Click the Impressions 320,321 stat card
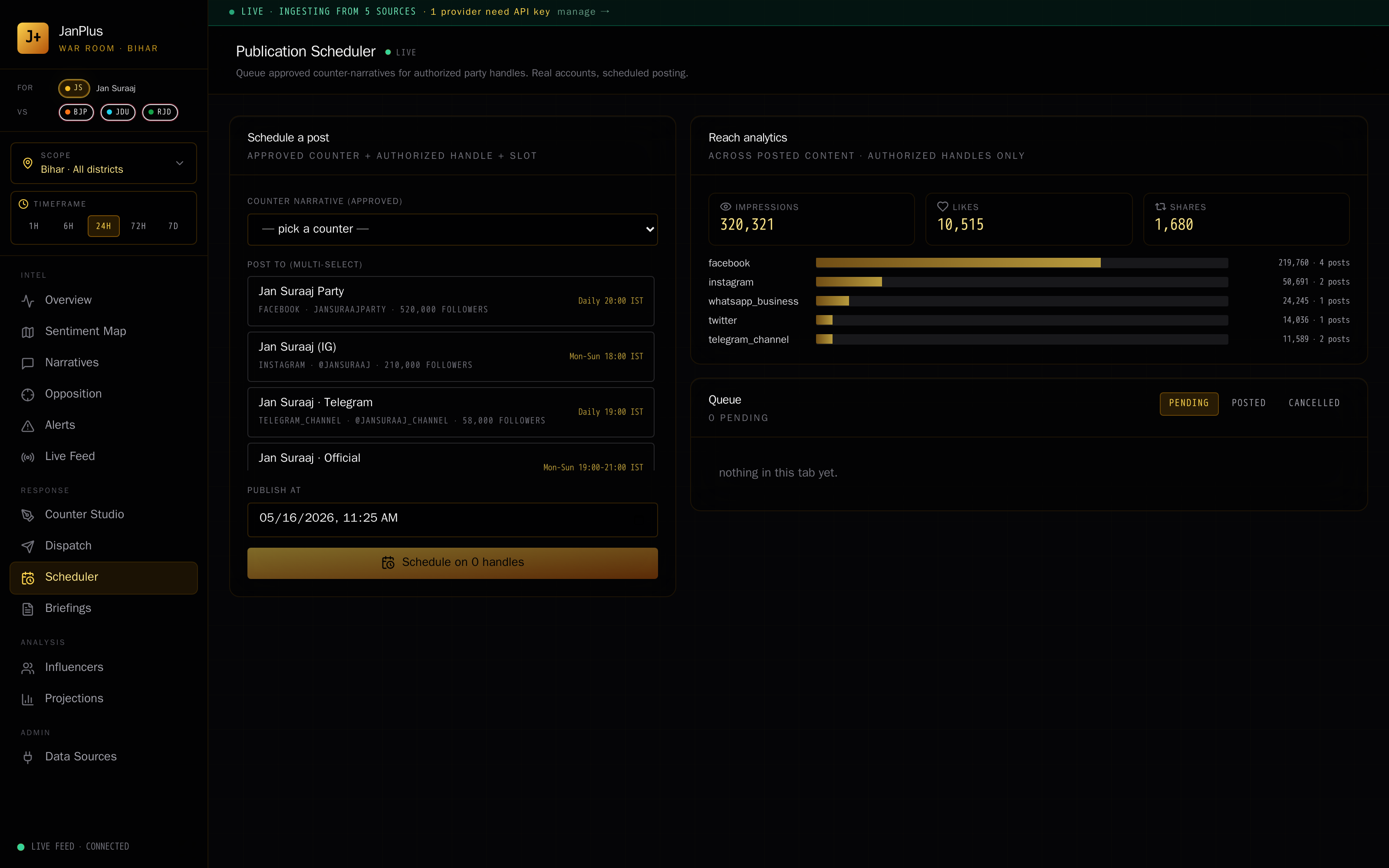Screen dimensions: 1389x868 click(x=811, y=219)
